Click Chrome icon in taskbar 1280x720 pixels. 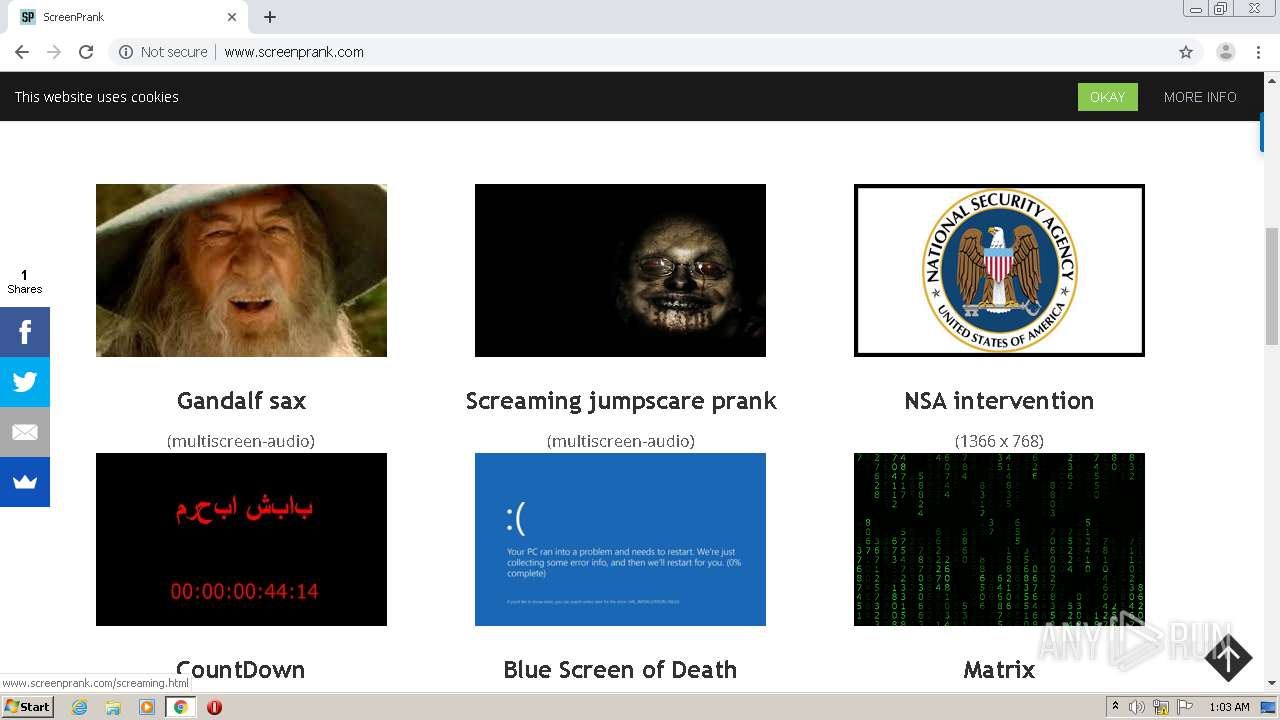(181, 707)
